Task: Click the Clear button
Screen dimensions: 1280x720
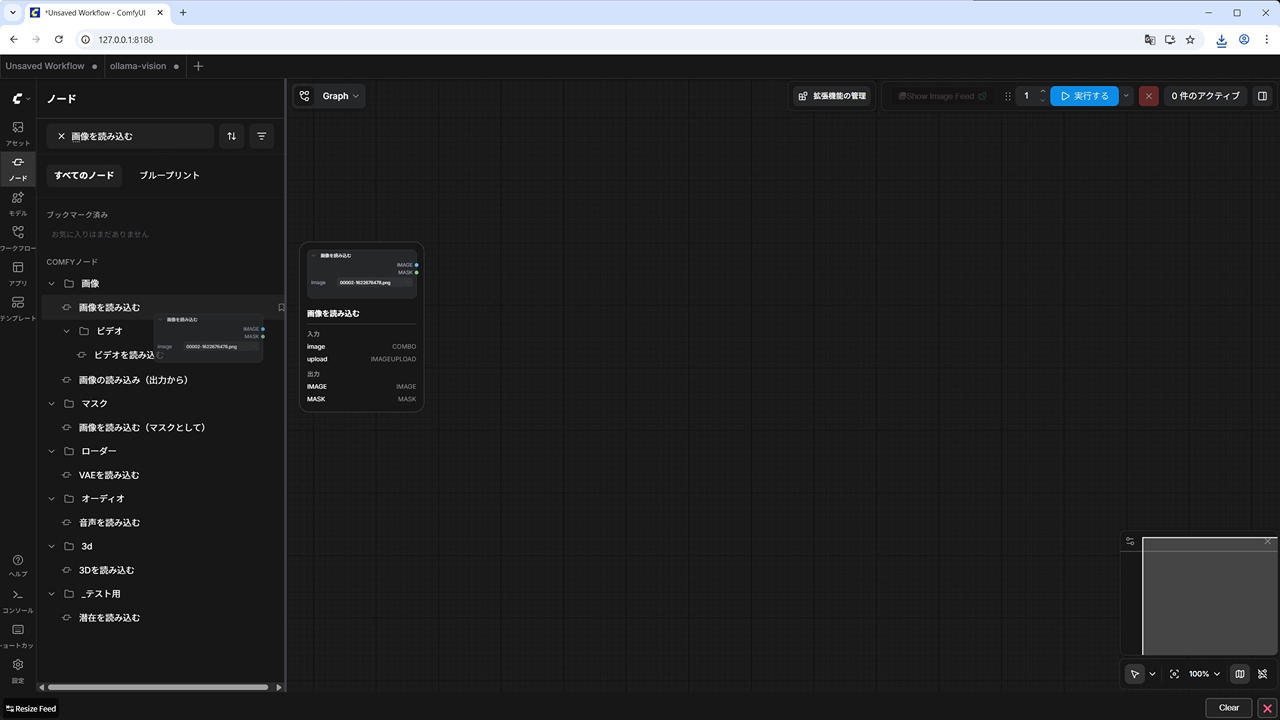Action: point(1228,708)
